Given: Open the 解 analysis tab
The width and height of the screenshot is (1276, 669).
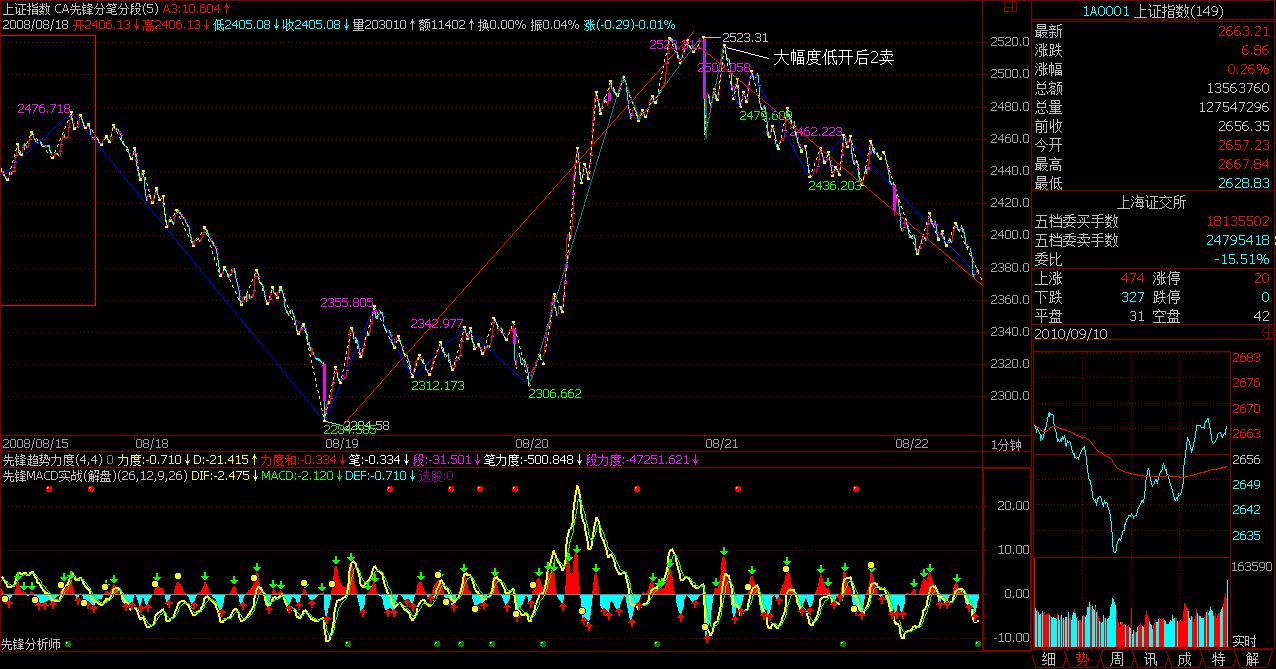Looking at the screenshot, I should click(x=1252, y=659).
